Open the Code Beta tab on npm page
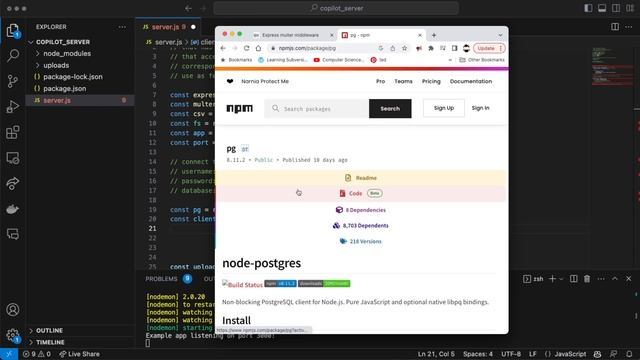The height and width of the screenshot is (360, 640). pos(361,193)
